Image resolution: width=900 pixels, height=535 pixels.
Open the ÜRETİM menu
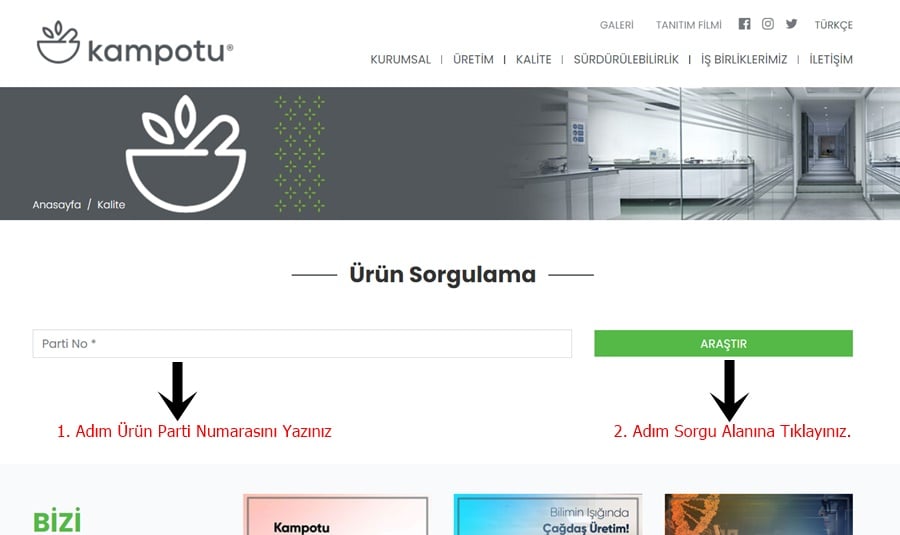click(473, 60)
